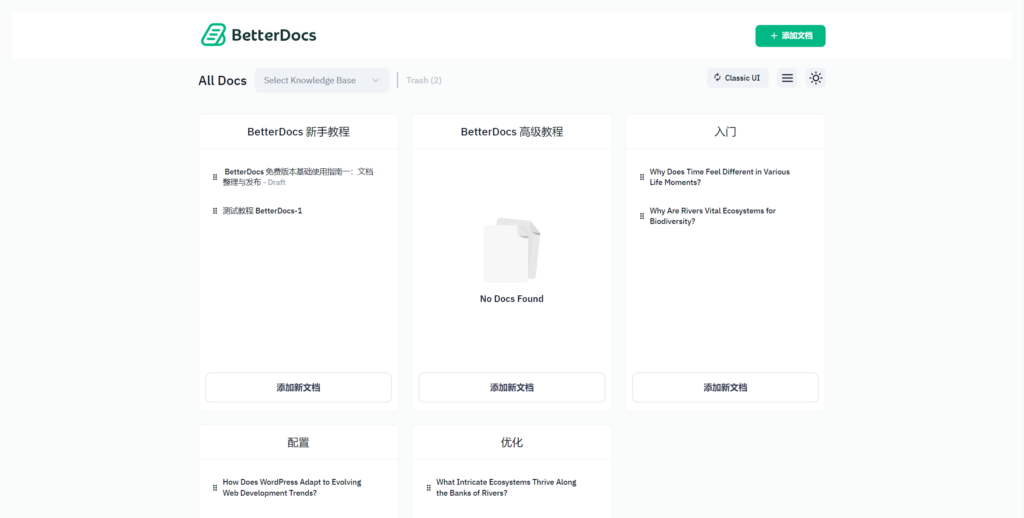Open Why Are Rivers Vital Ecosystems doc
This screenshot has height=518, width=1024.
(x=712, y=216)
